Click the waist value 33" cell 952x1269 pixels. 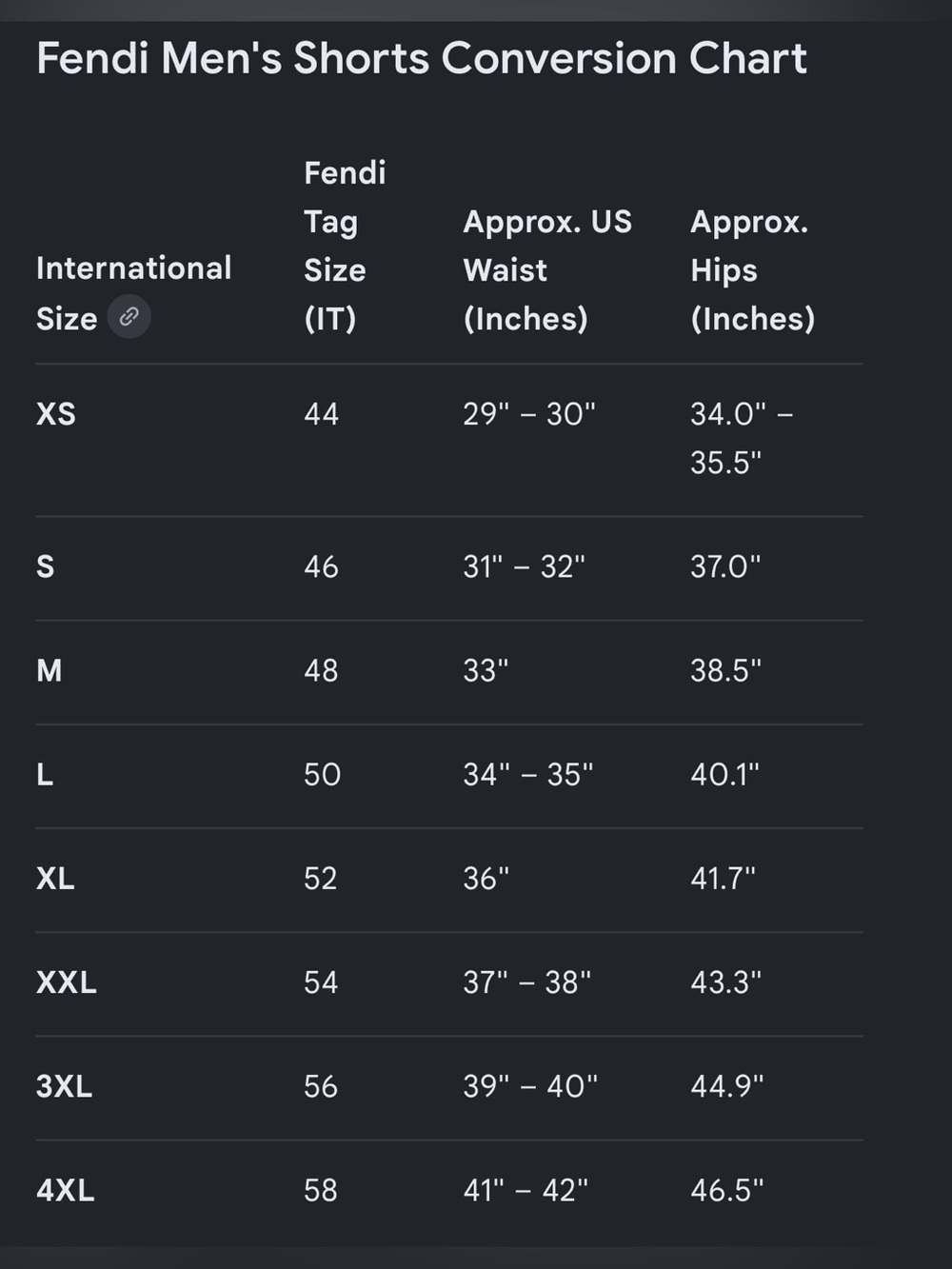click(486, 670)
